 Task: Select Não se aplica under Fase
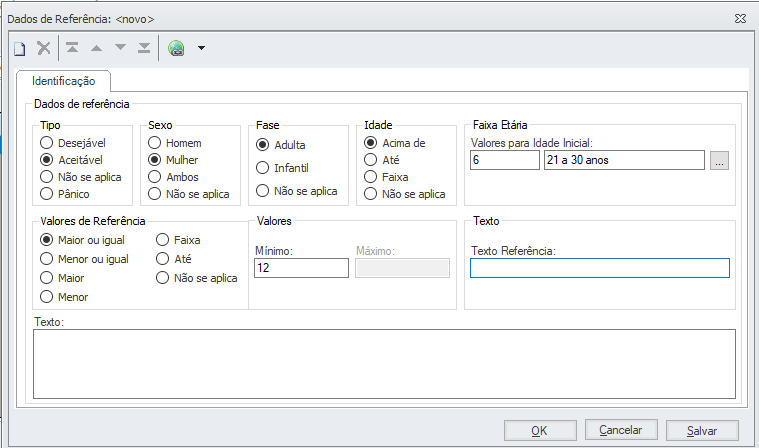click(296, 191)
